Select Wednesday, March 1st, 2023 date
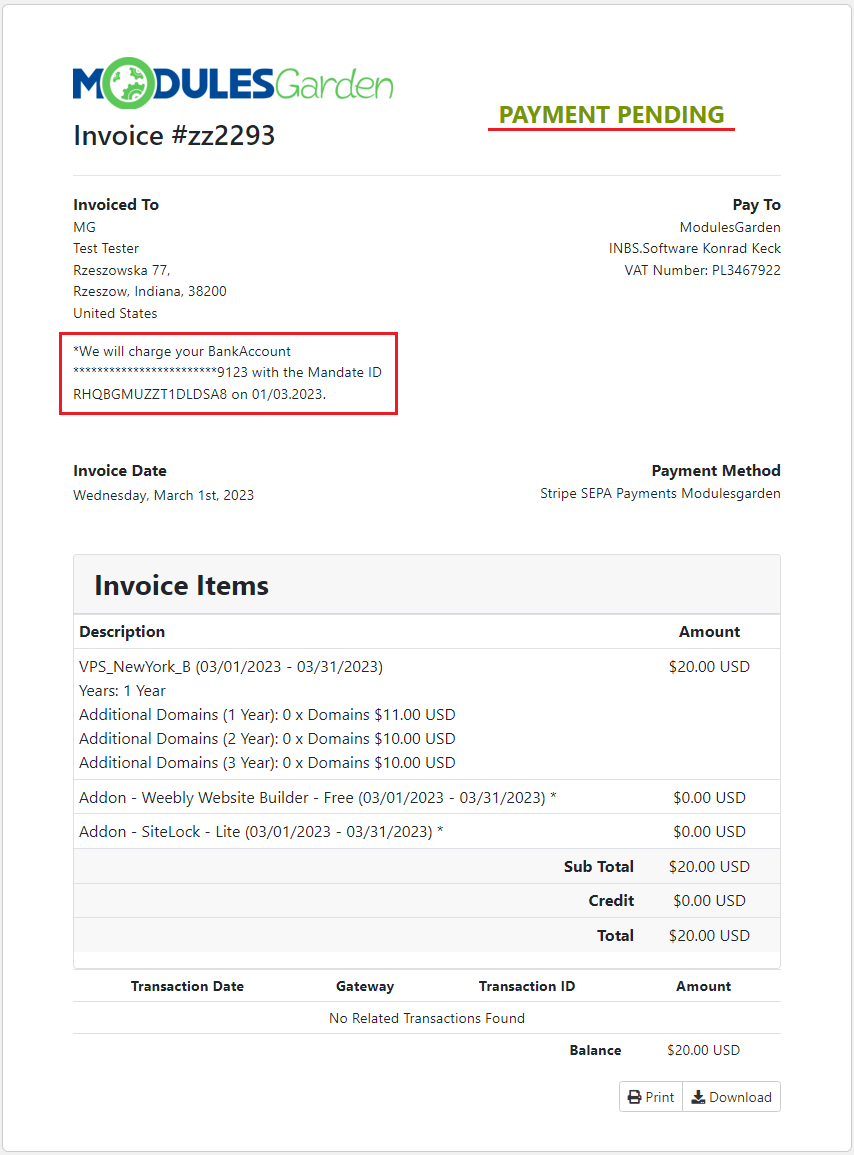Image resolution: width=854 pixels, height=1155 pixels. point(164,495)
